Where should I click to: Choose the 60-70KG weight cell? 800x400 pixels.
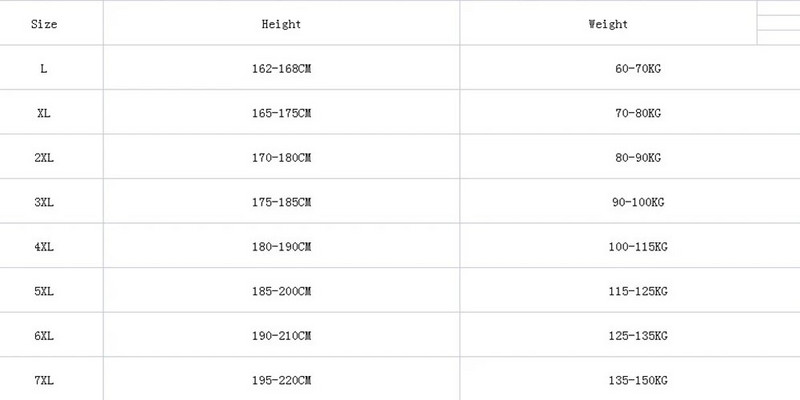pos(639,69)
